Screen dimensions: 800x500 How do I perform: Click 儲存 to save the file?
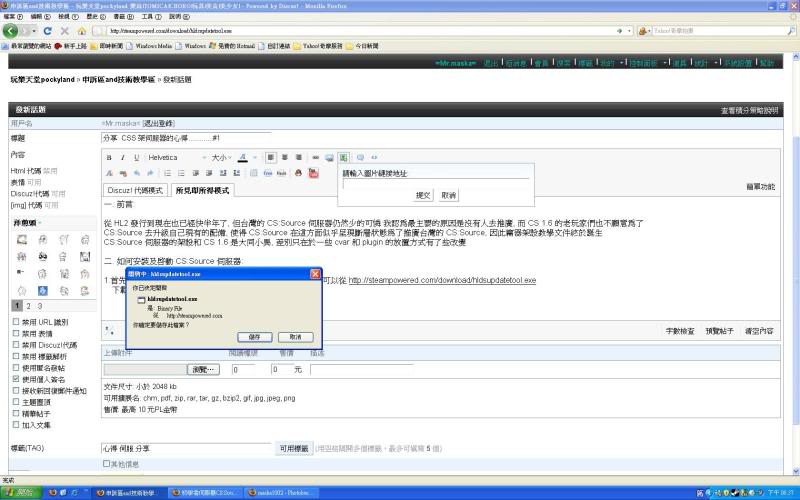tap(254, 337)
